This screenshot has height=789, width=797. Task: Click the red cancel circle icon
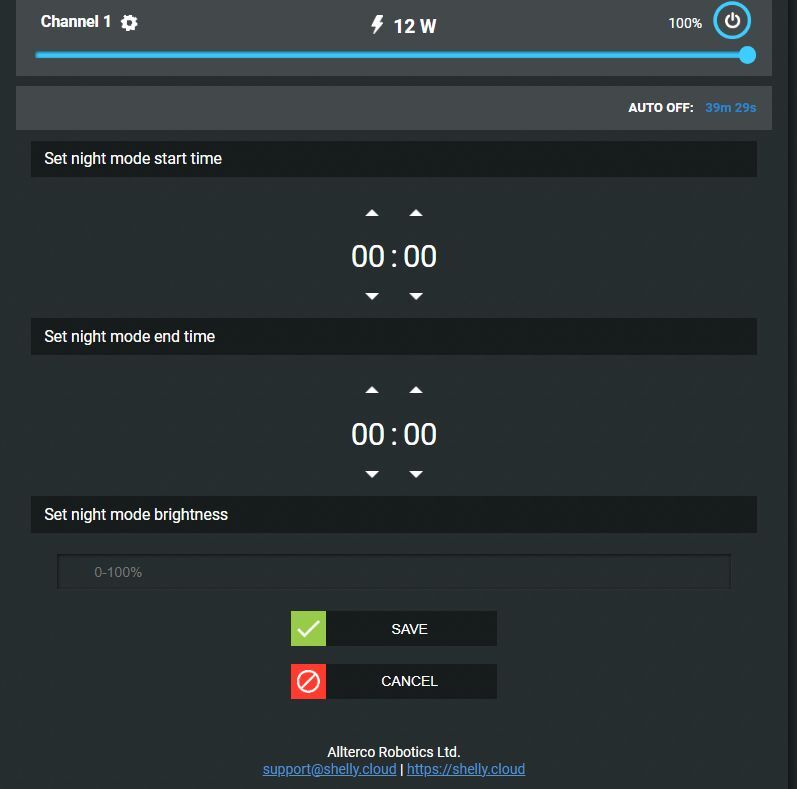[x=309, y=681]
